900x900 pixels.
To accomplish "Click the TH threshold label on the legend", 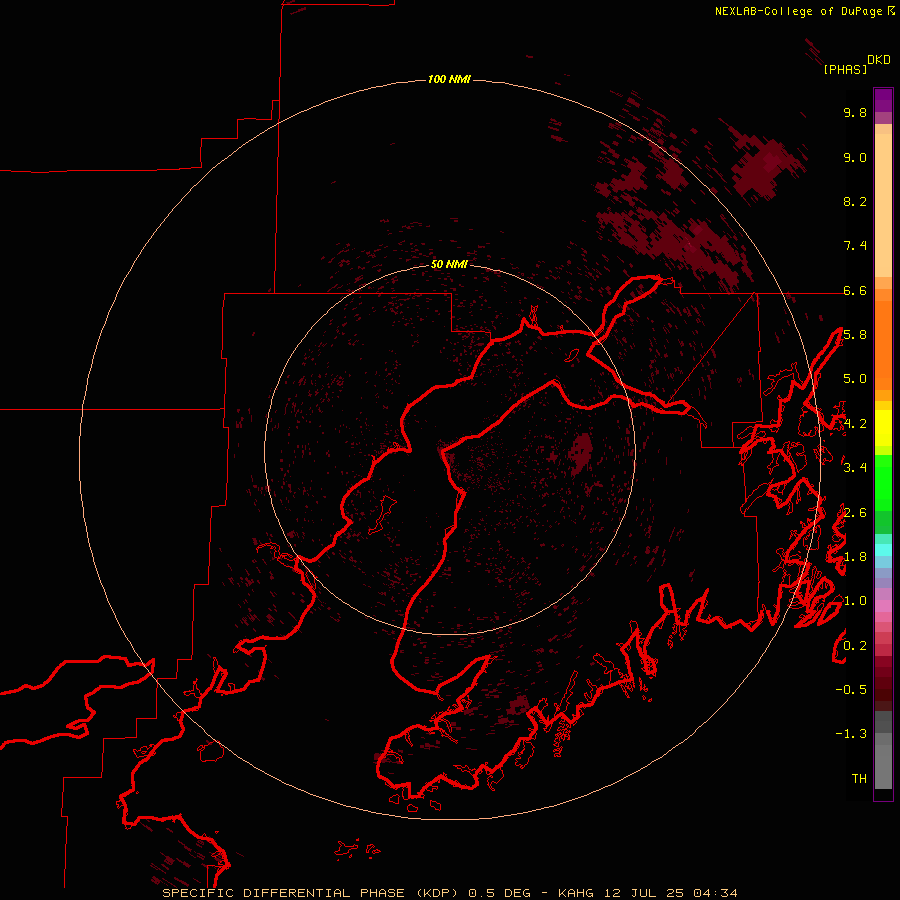I will [x=859, y=779].
